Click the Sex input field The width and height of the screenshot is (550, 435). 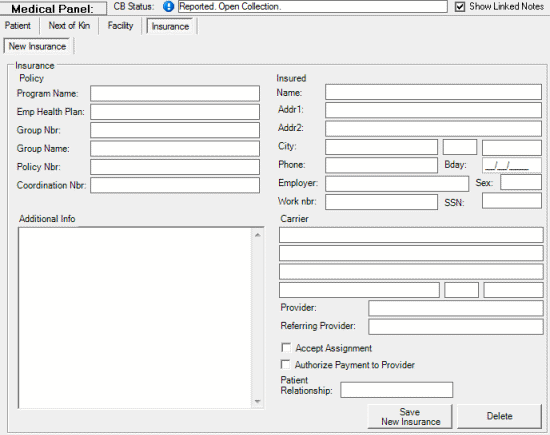pos(521,182)
